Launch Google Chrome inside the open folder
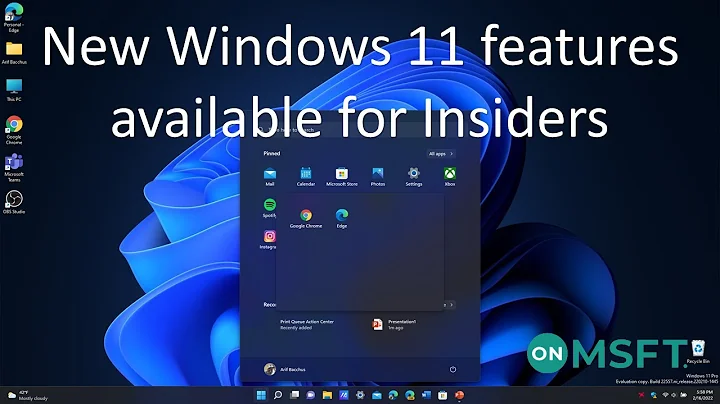This screenshot has width=720, height=404. point(306,219)
